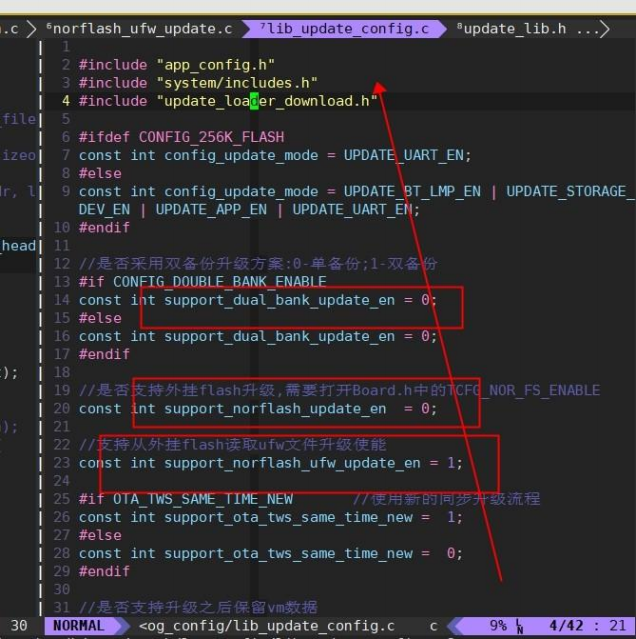Select the lib_update_config.c tab
Screen dimensions: 636x639
pyautogui.click(x=344, y=29)
